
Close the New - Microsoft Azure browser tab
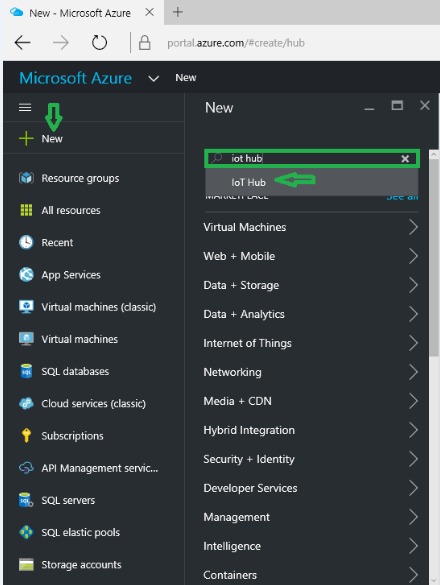[149, 12]
